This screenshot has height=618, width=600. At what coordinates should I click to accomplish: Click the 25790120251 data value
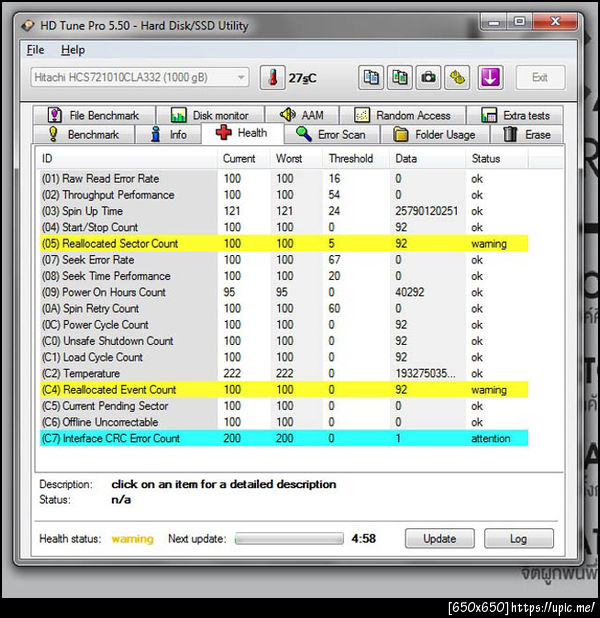[426, 211]
